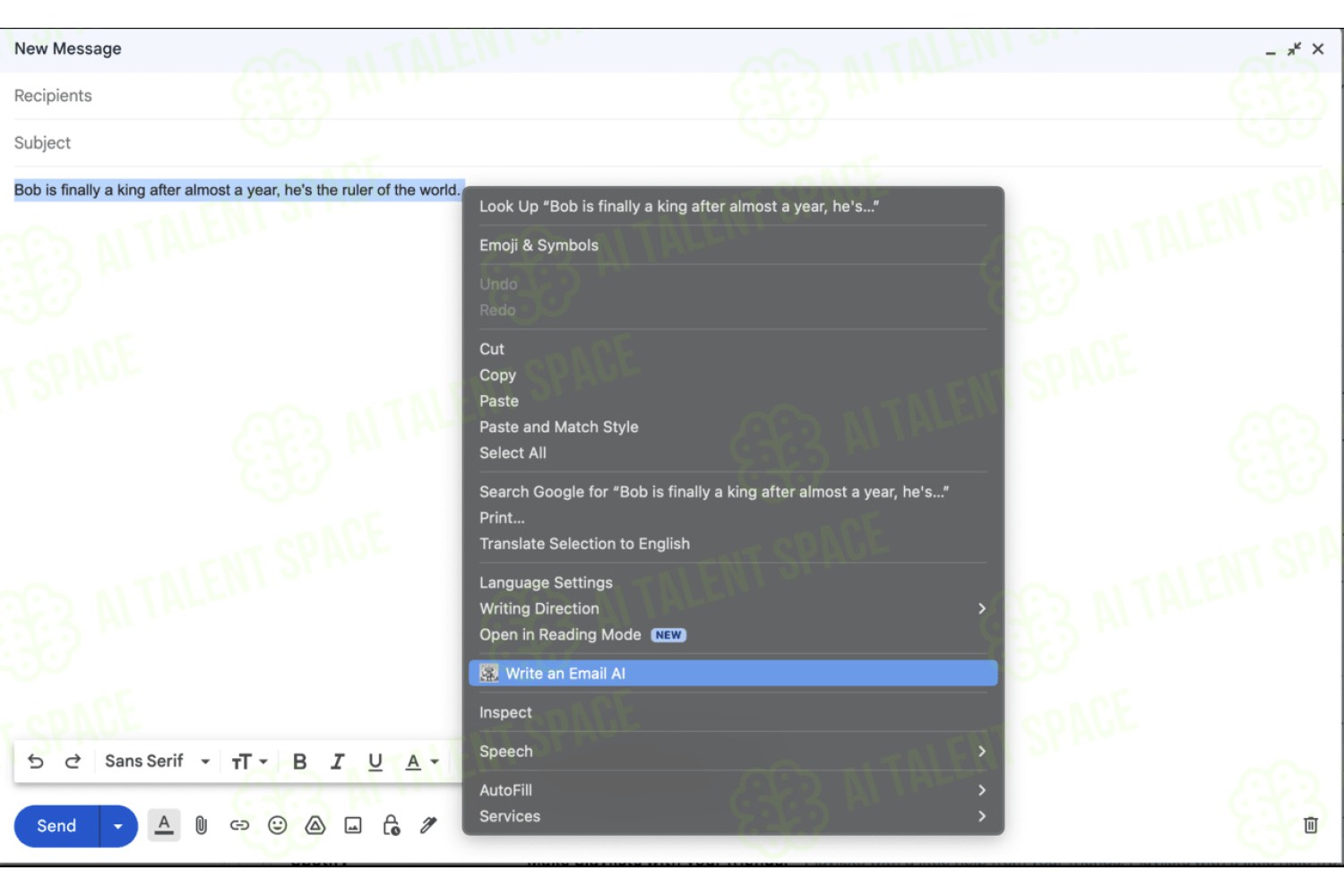Toggle underline formatting
This screenshot has height=896, width=1344.
[375, 762]
